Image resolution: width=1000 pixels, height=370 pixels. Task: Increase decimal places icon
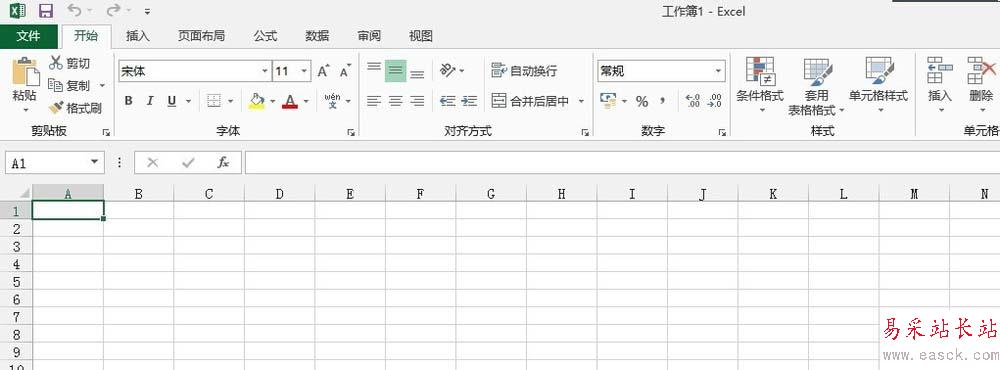click(693, 101)
